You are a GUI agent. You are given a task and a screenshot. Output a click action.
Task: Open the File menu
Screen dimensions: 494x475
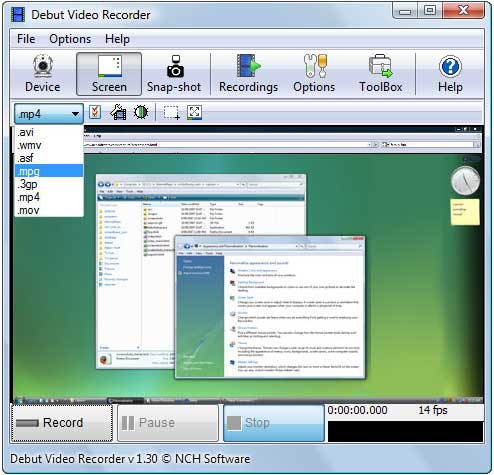point(26,39)
